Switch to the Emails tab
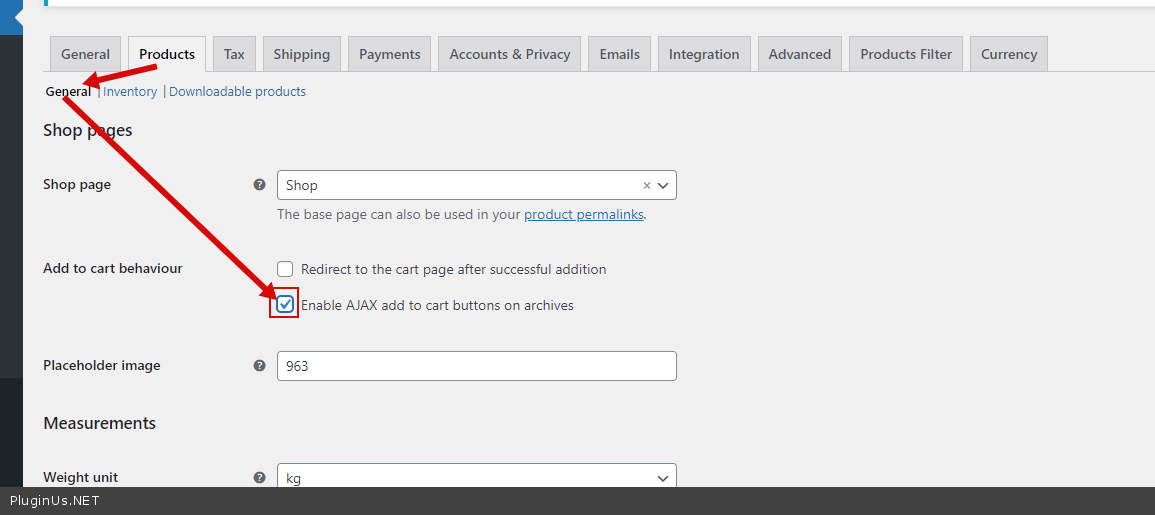Viewport: 1155px width, 515px height. (x=619, y=54)
